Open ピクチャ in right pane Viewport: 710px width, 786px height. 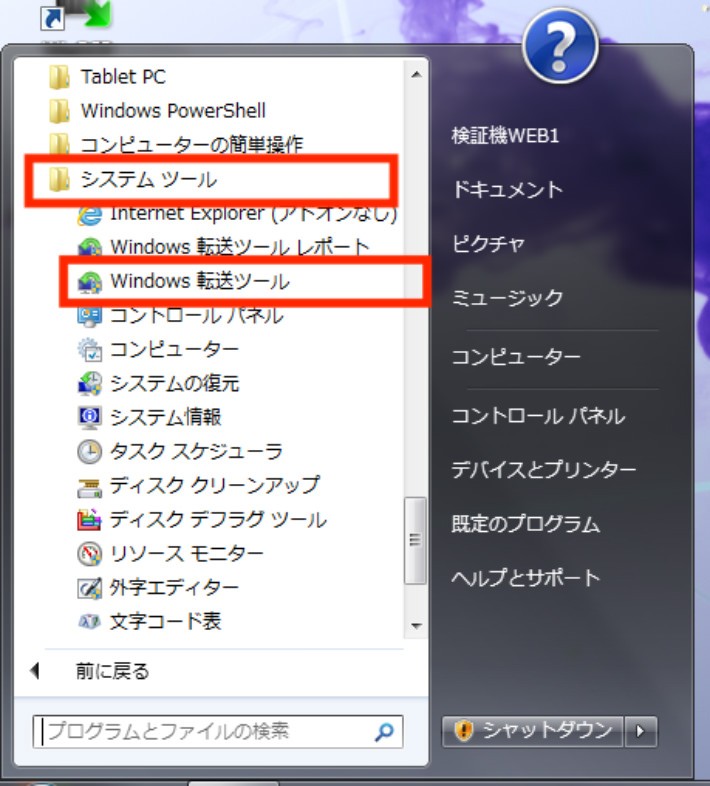488,244
